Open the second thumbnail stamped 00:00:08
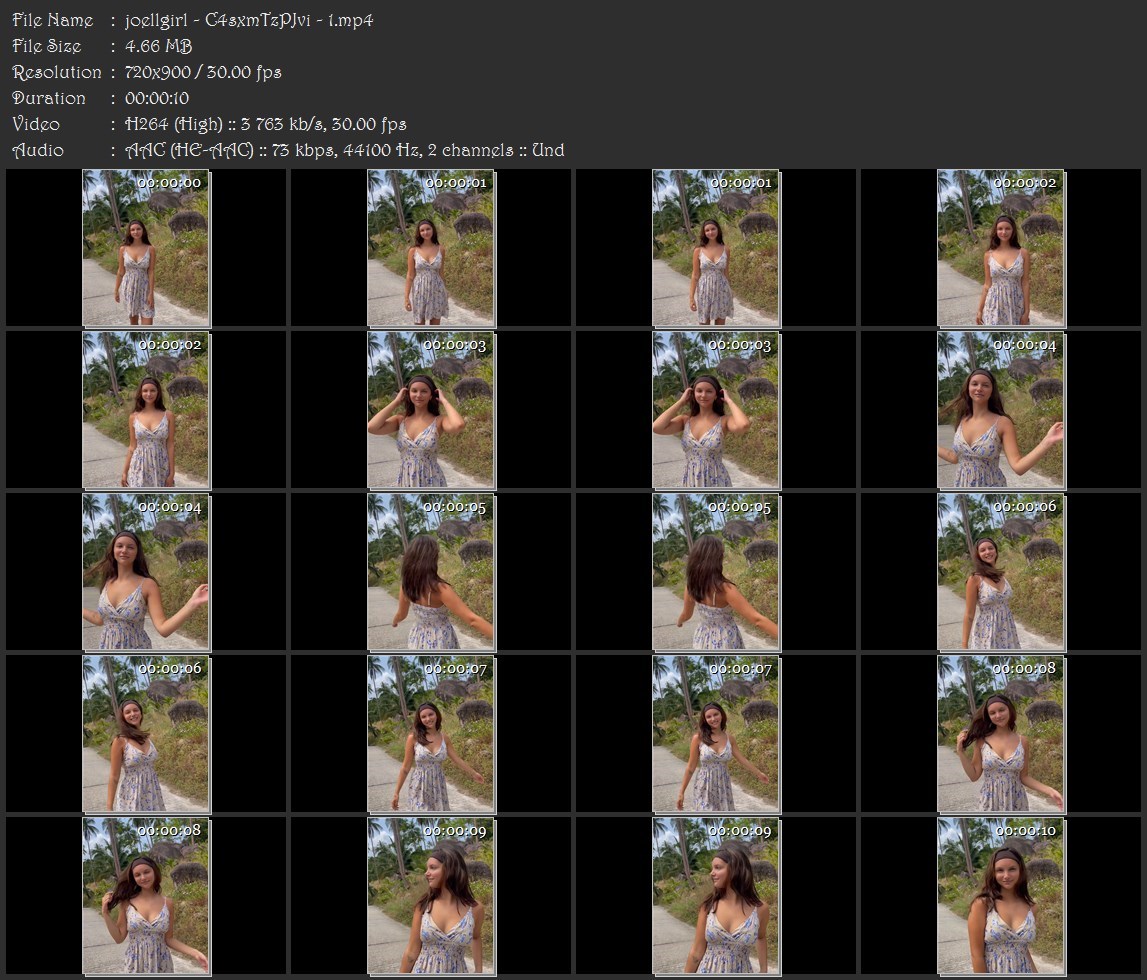 (x=146, y=897)
